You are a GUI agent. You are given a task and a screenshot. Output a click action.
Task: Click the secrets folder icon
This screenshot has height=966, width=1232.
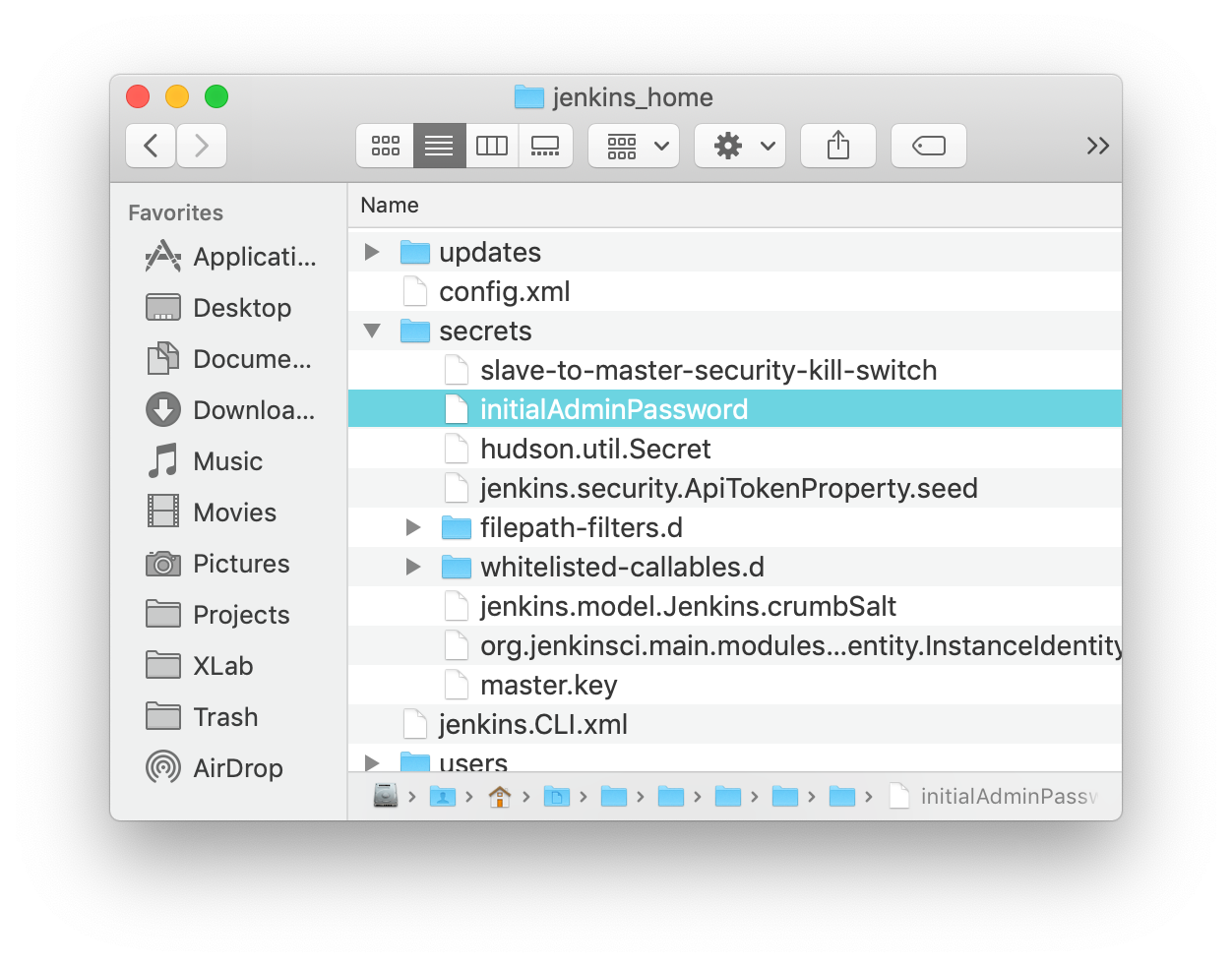pos(415,332)
